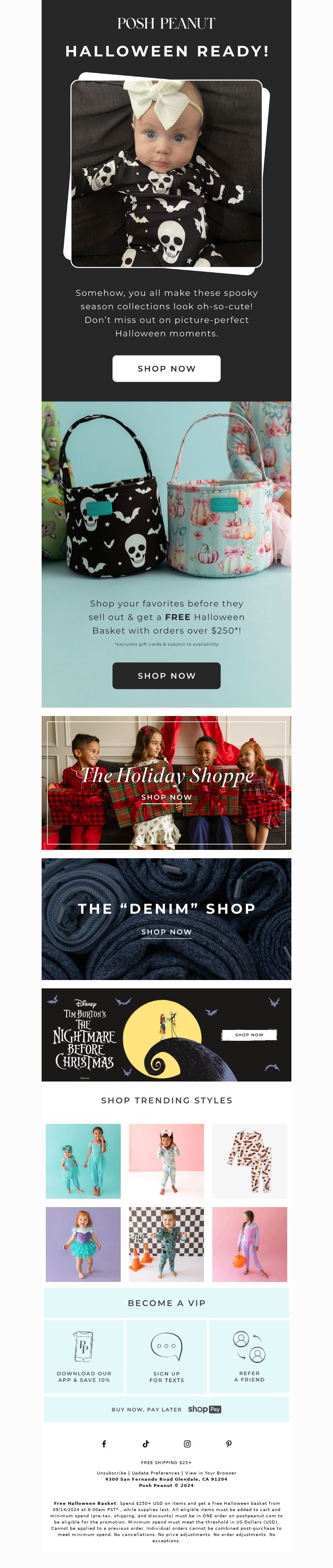Click the Update Preferences link
Viewport: 333px width, 1568px height.
coord(156,1473)
